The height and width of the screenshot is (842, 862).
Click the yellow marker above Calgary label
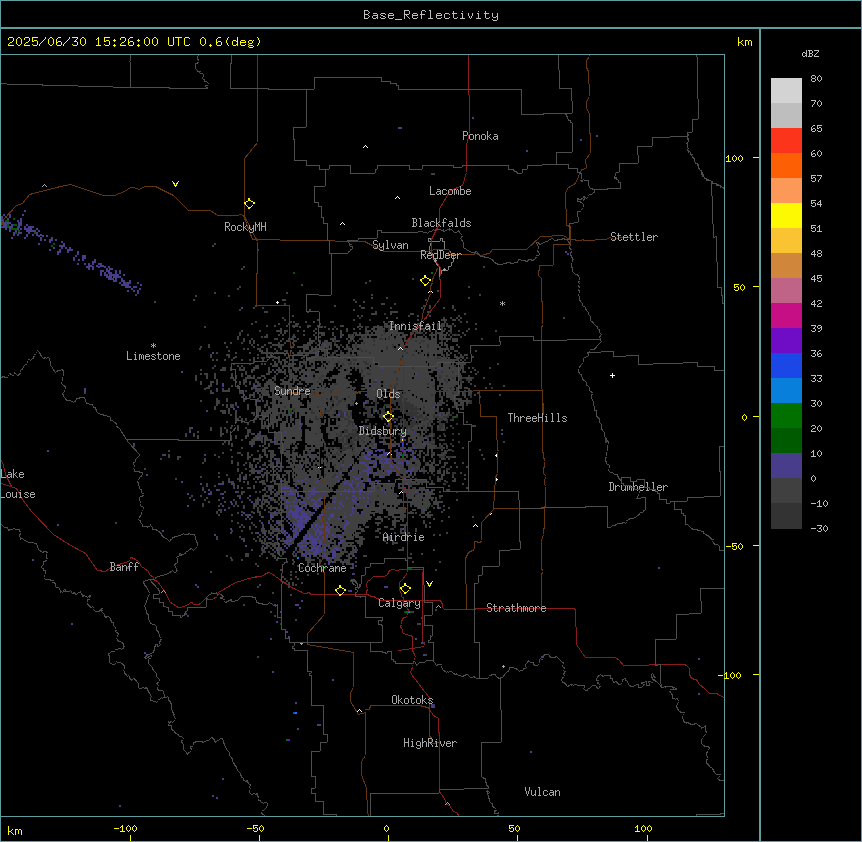click(x=405, y=589)
